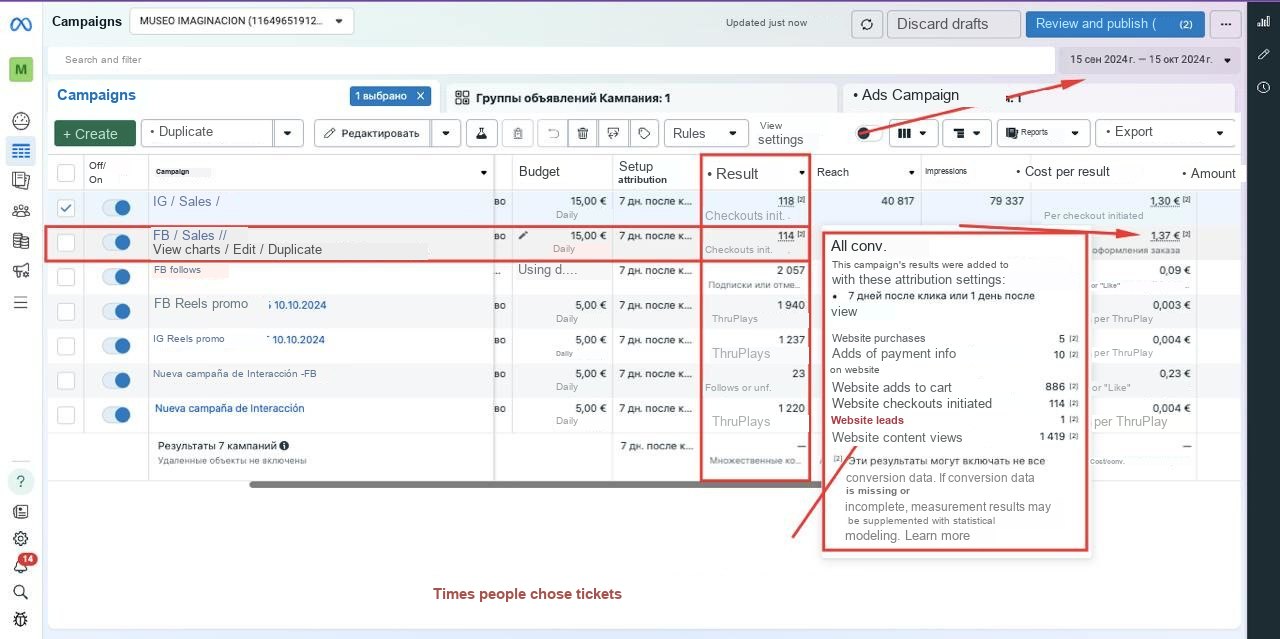The height and width of the screenshot is (639, 1280).
Task: Click the magnifier Search icon in sidebar
Action: (21, 592)
